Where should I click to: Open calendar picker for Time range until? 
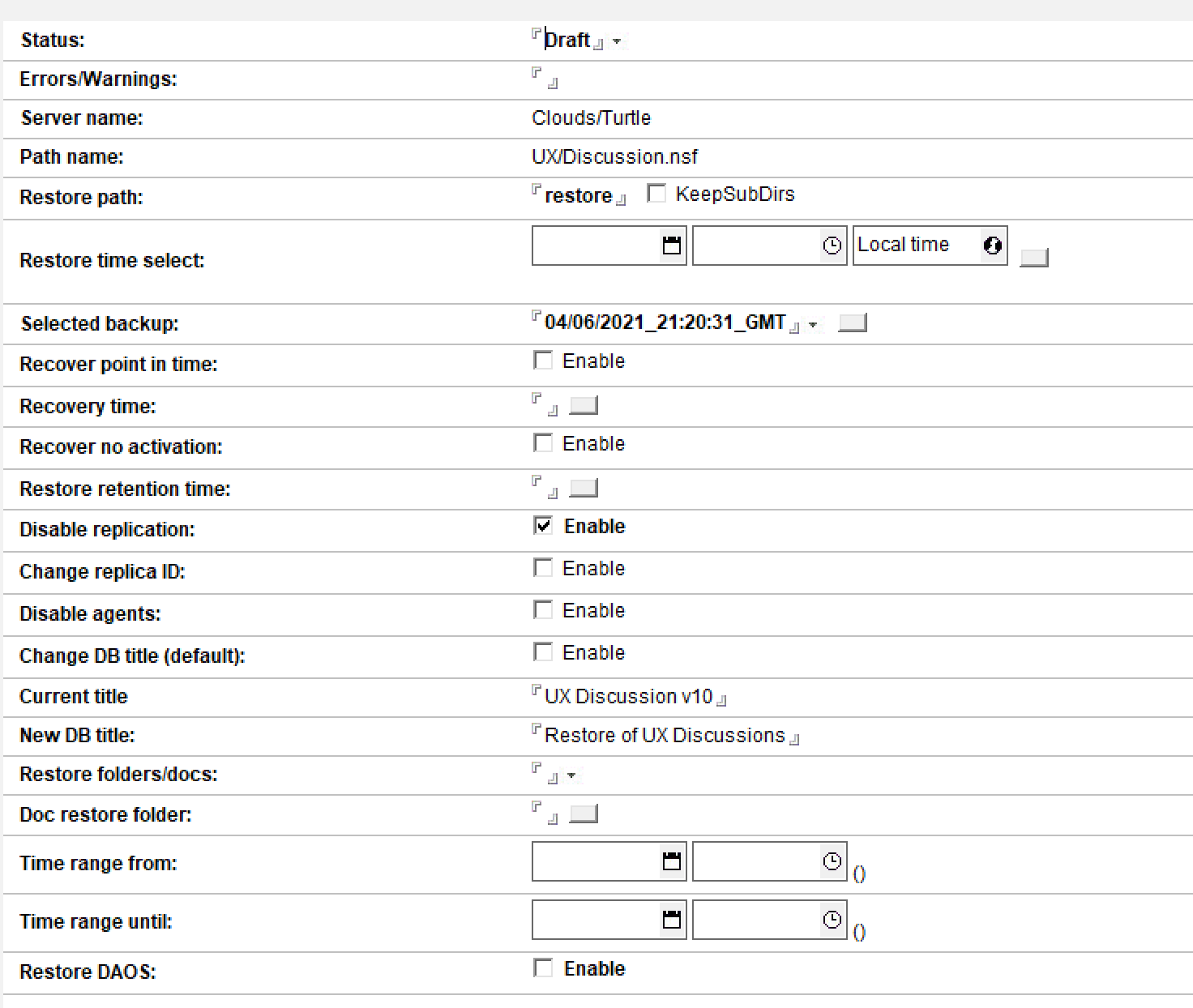[x=671, y=920]
